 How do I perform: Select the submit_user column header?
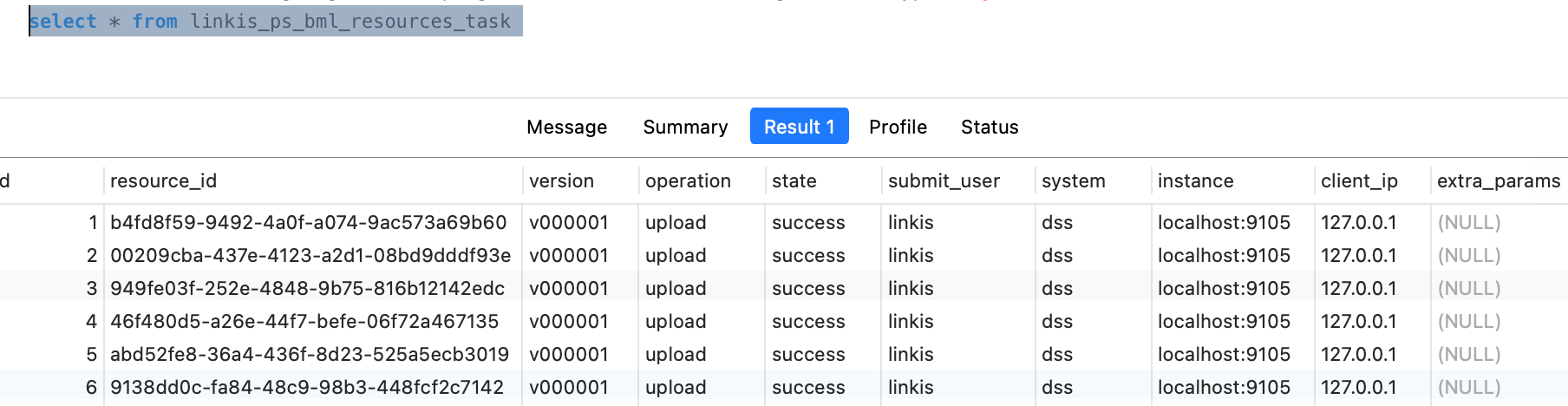pyautogui.click(x=944, y=180)
